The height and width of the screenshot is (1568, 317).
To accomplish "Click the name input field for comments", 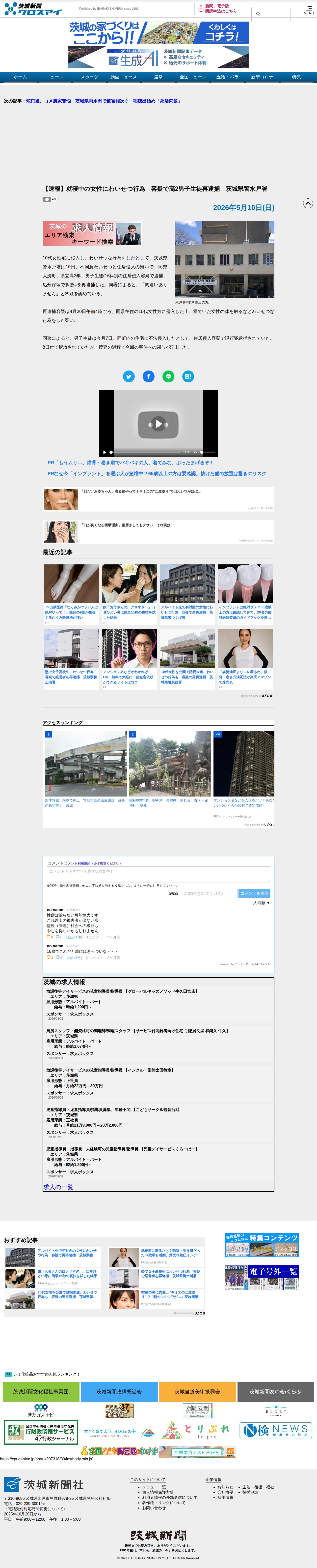I will pyautogui.click(x=209, y=893).
